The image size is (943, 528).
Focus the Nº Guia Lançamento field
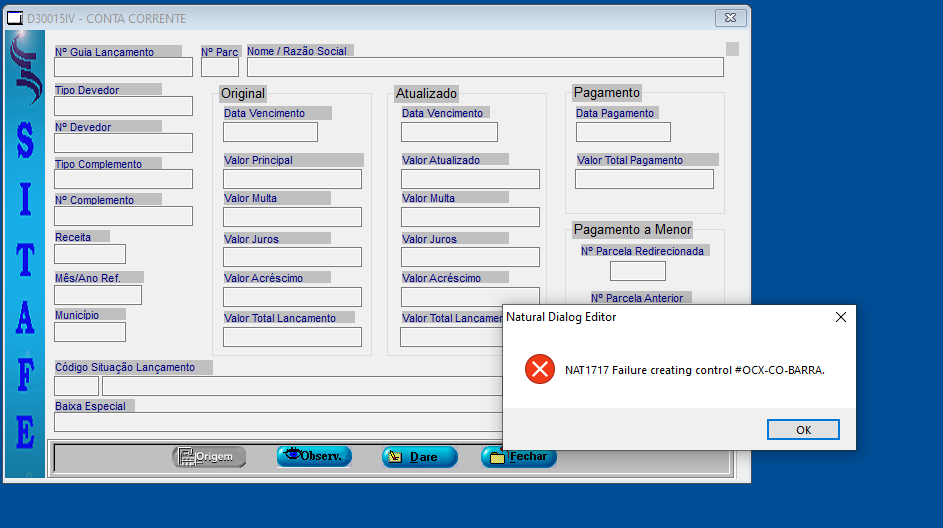pyautogui.click(x=123, y=68)
